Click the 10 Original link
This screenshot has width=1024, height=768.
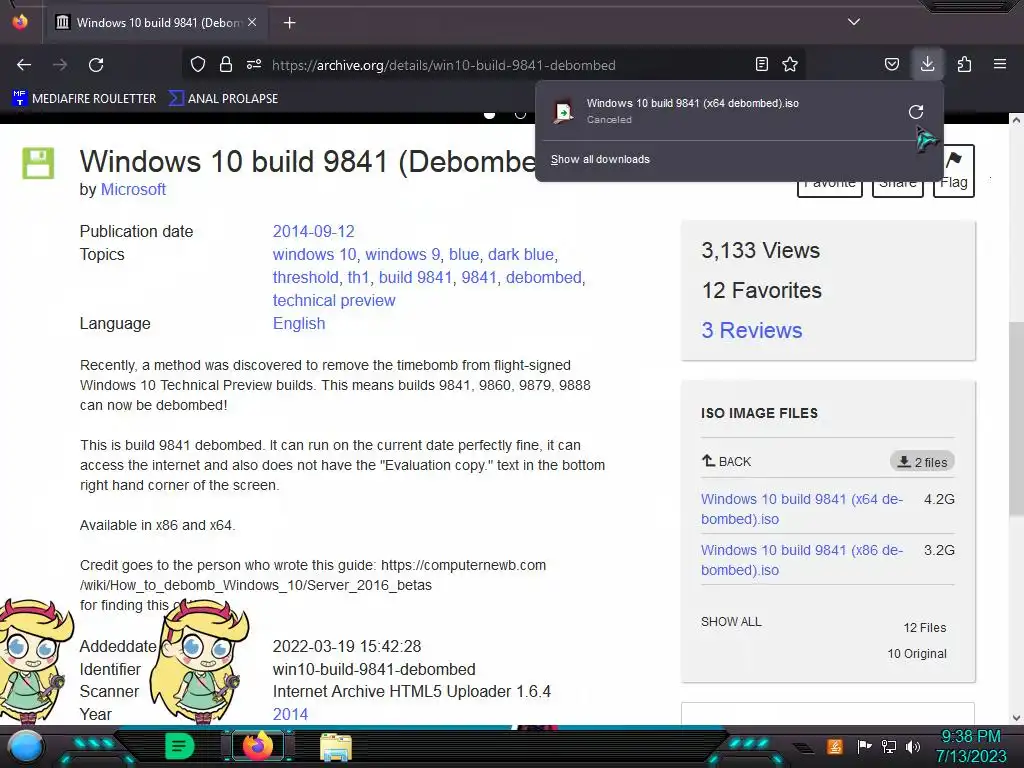point(917,654)
